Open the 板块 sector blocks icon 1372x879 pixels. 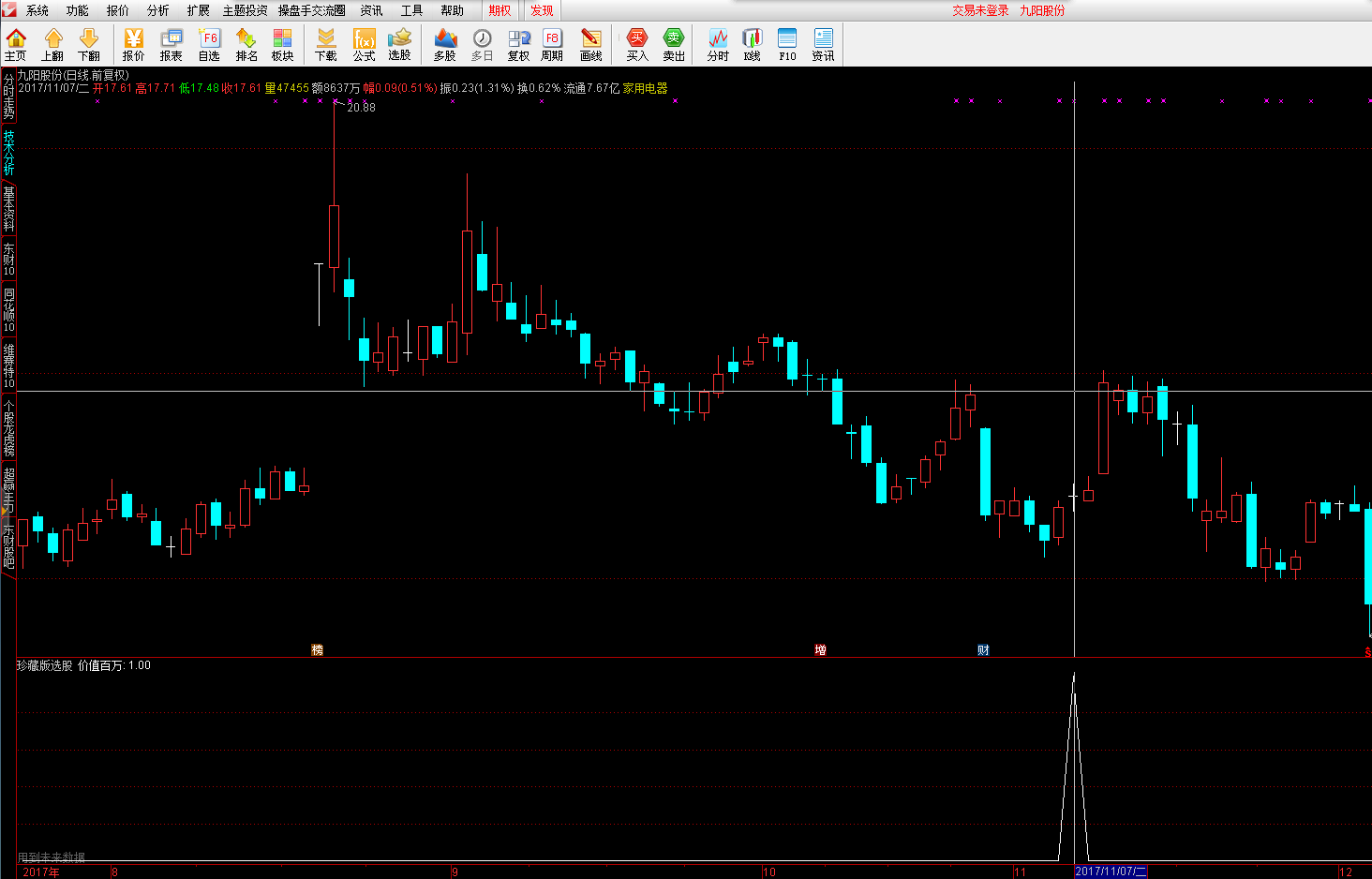(x=282, y=44)
